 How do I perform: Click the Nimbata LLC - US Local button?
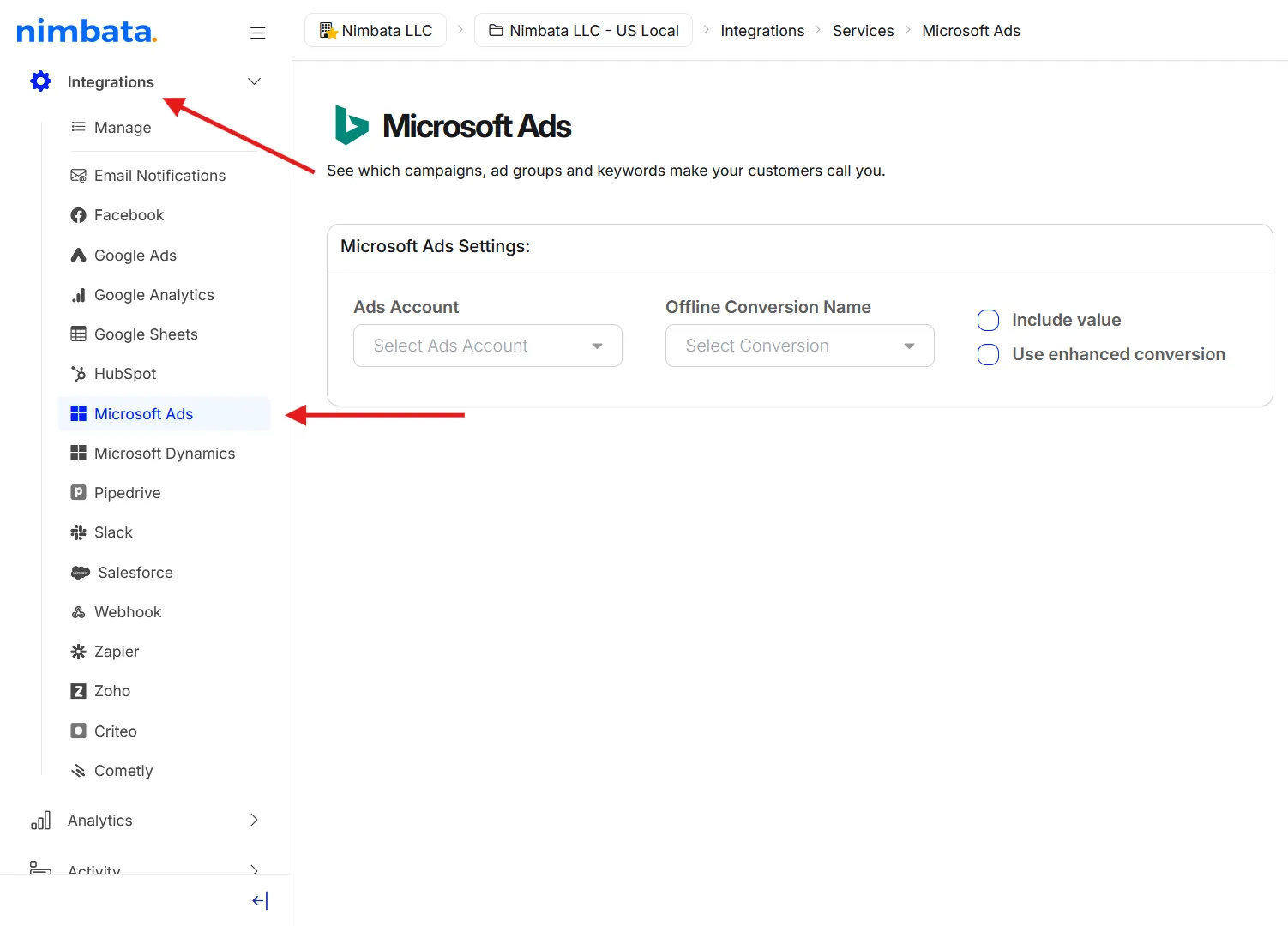[583, 30]
